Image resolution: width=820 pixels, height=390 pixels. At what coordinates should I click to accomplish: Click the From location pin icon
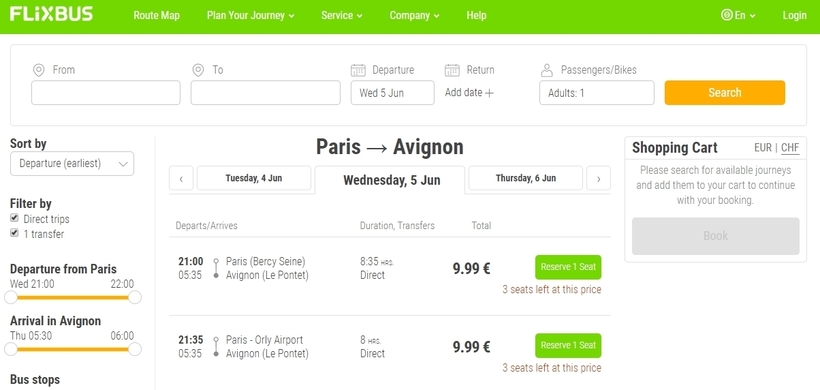pos(38,70)
